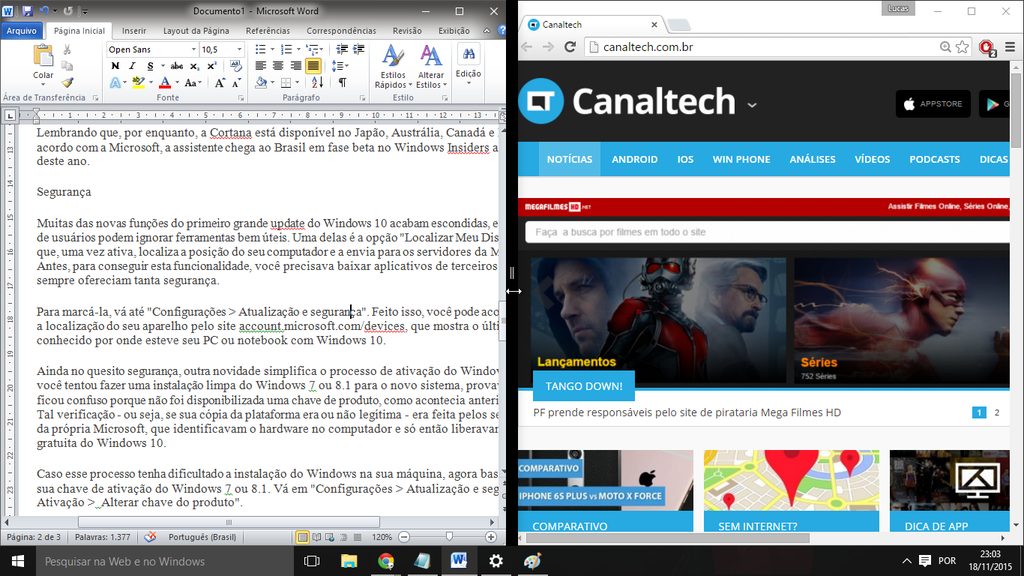Toggle superscript x² formatting

click(x=211, y=66)
